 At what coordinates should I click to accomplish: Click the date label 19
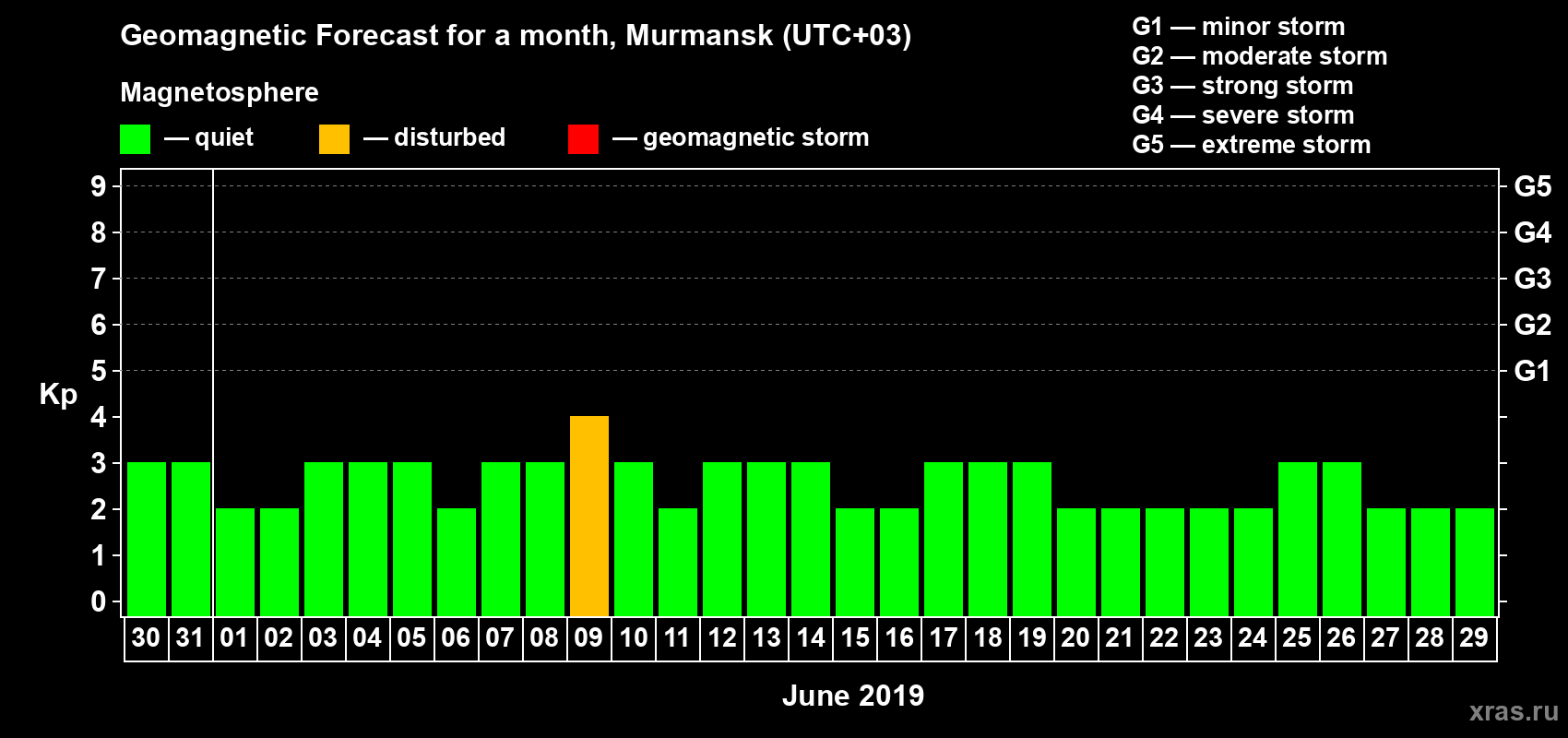[x=1031, y=637]
